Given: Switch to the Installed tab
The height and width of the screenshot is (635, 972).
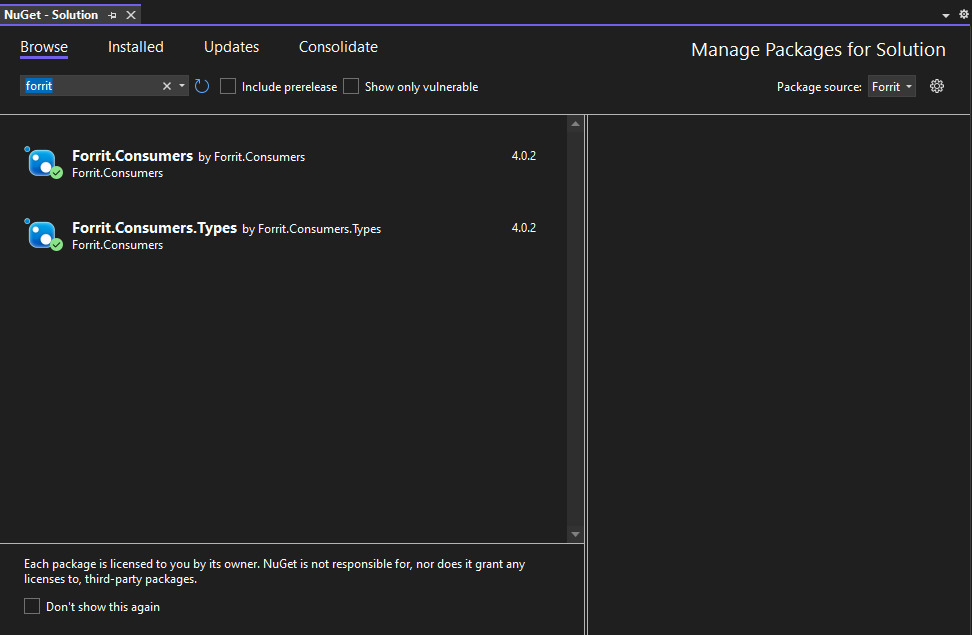Looking at the screenshot, I should point(135,47).
